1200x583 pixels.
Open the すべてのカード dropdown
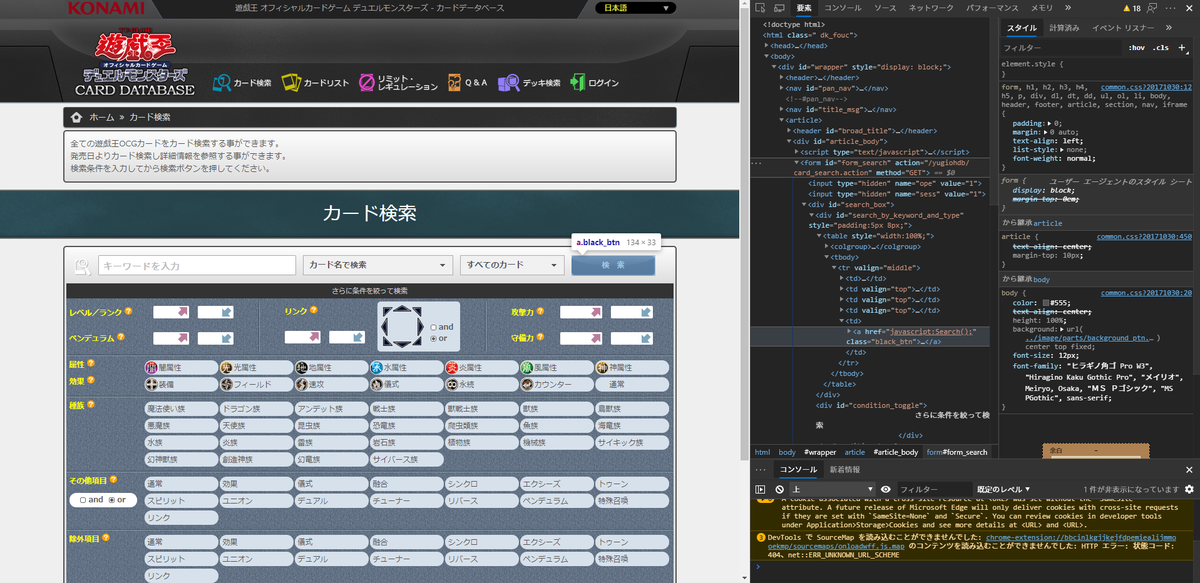pyautogui.click(x=512, y=265)
